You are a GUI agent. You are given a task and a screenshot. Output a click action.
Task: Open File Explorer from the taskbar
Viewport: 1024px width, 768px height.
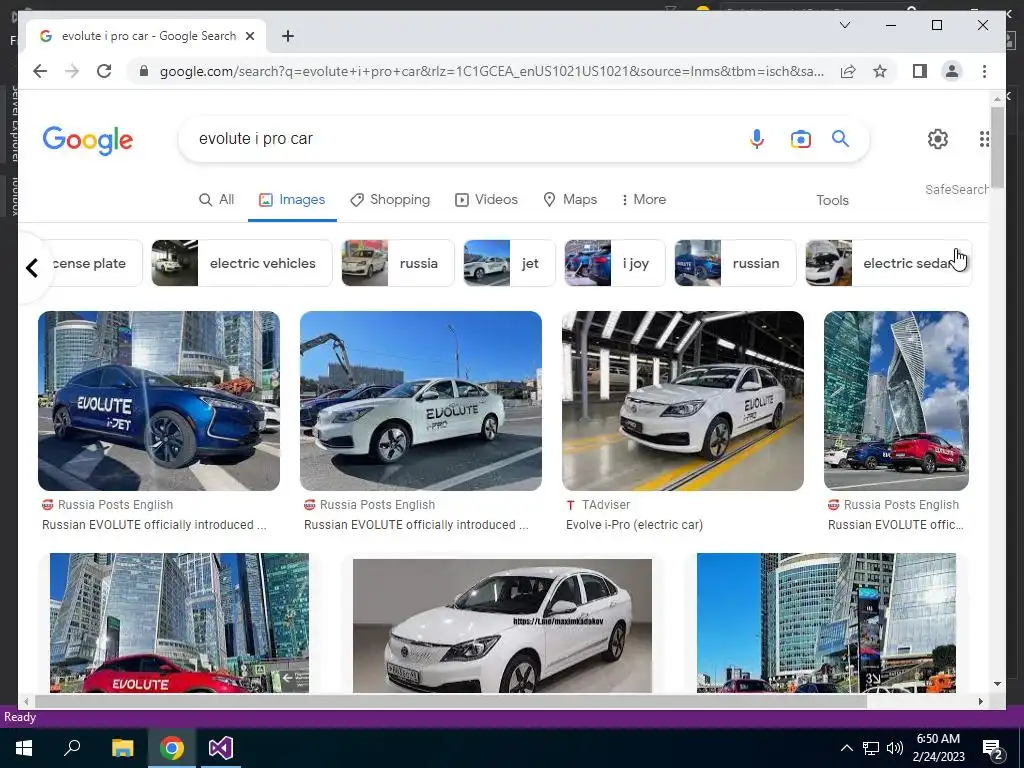122,748
